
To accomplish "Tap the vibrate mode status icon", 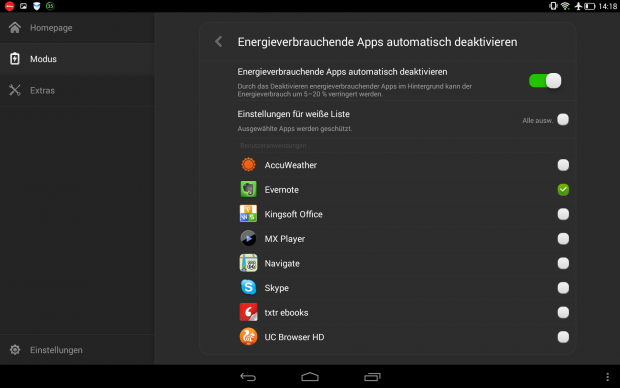I will [553, 6].
